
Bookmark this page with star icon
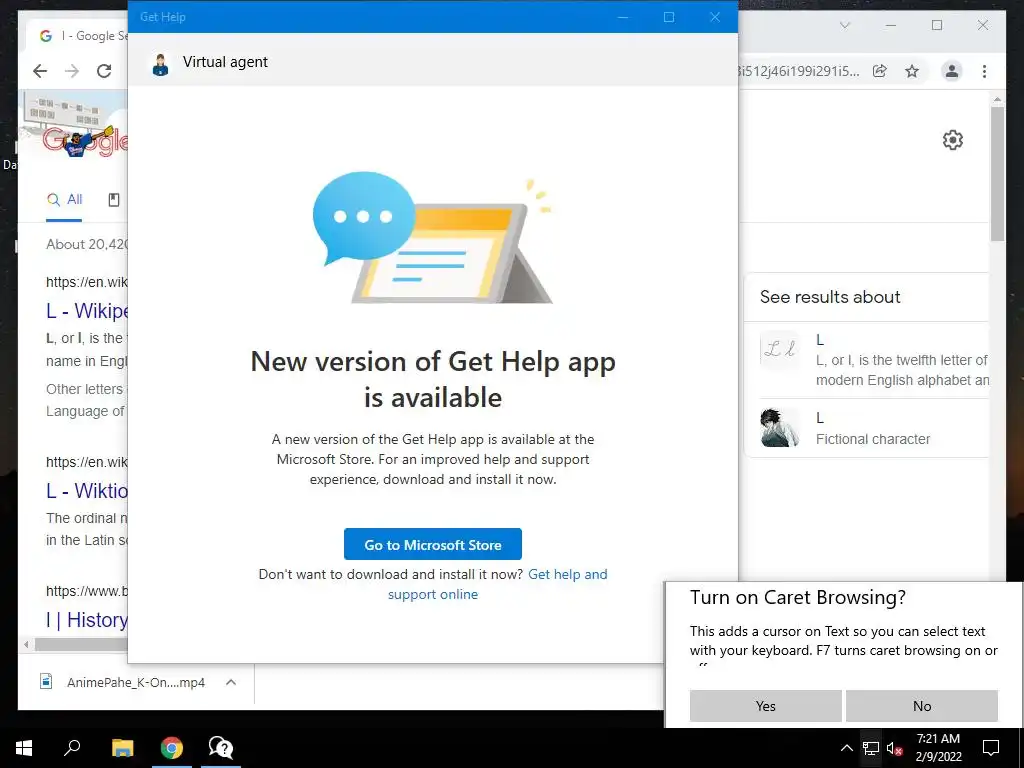coord(912,71)
